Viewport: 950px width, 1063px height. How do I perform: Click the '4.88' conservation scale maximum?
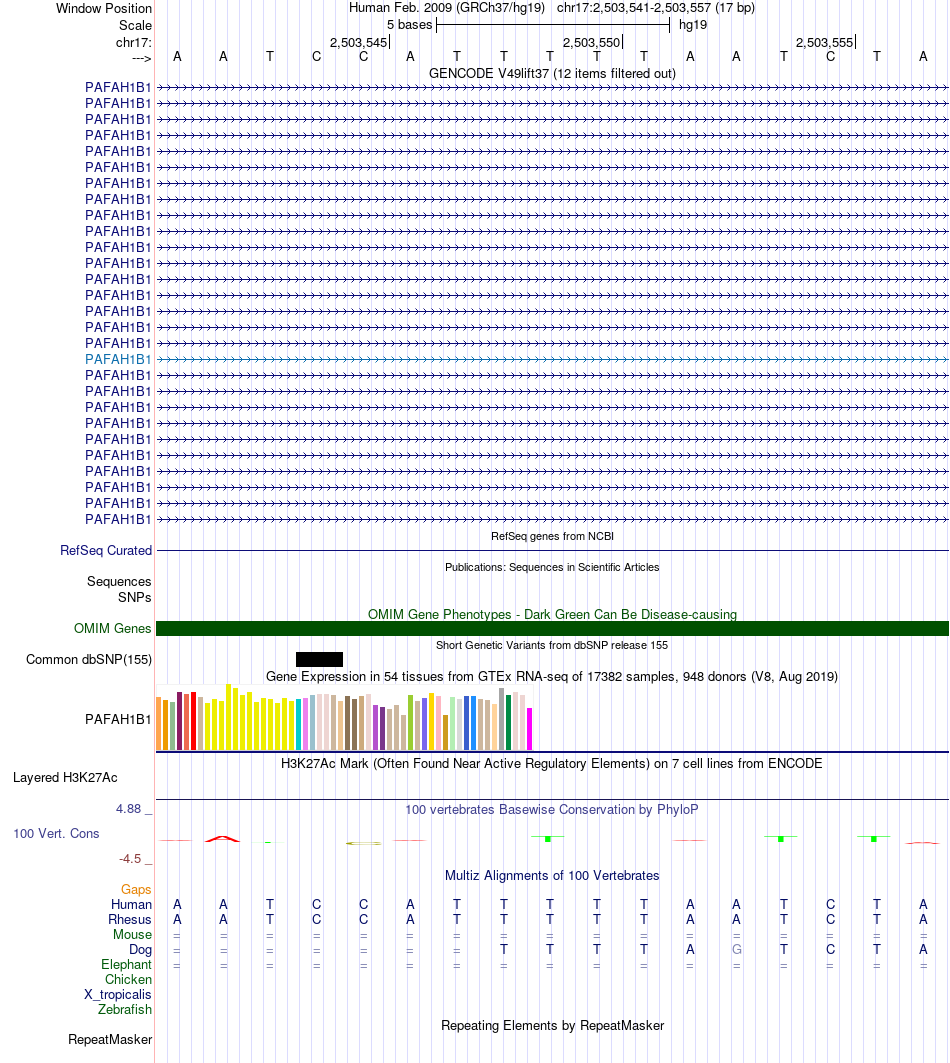[128, 809]
